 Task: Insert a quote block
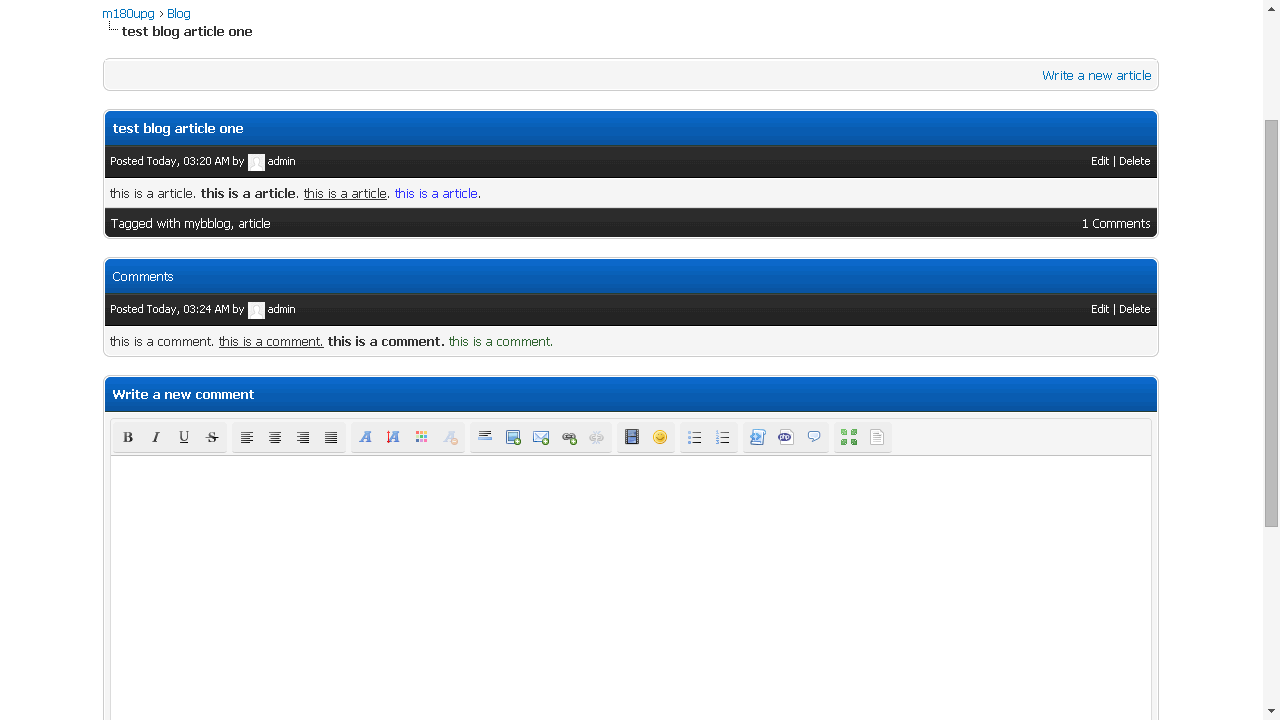[814, 437]
